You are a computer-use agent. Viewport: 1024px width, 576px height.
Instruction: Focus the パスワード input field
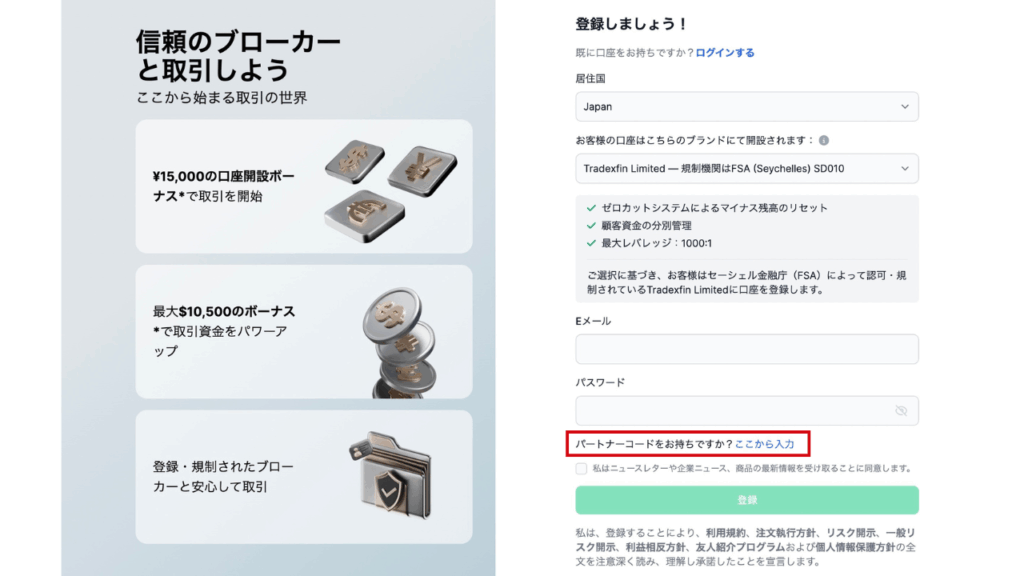[x=746, y=411]
